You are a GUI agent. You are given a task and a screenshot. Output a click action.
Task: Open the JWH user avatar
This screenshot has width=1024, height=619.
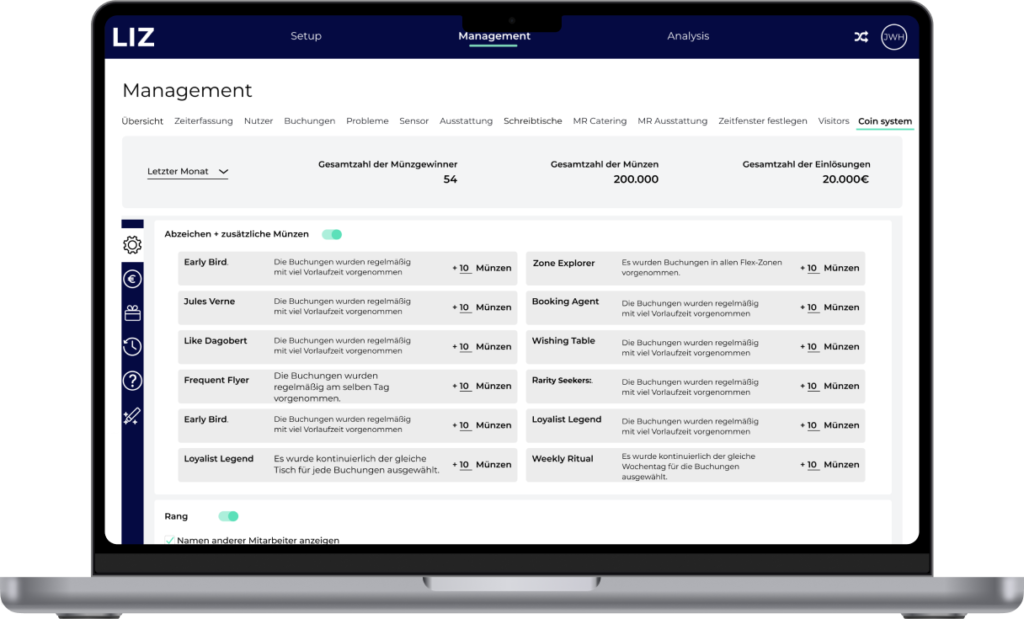893,37
